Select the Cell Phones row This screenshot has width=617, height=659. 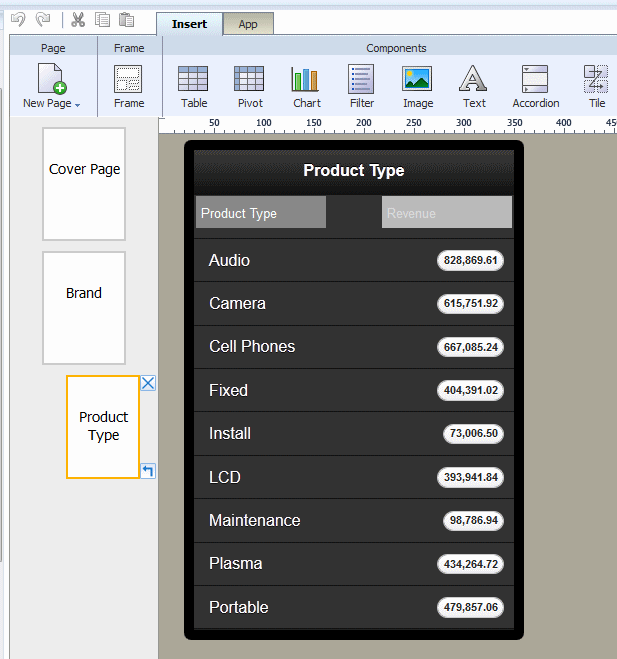(x=354, y=347)
